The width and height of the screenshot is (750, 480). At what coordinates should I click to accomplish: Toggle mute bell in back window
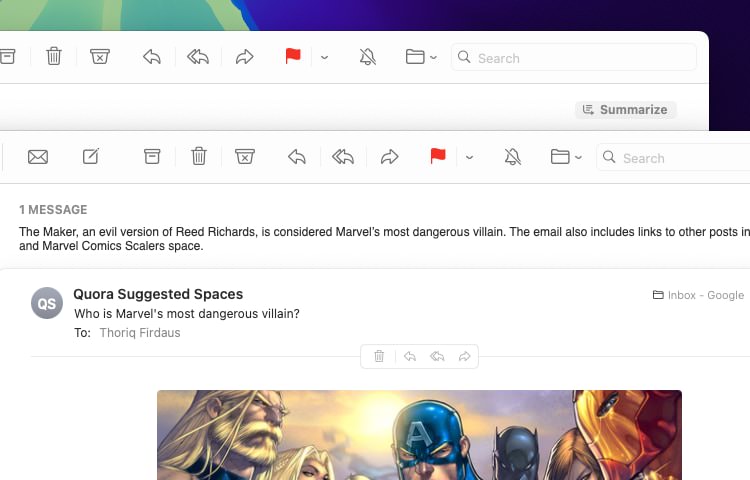pos(367,56)
